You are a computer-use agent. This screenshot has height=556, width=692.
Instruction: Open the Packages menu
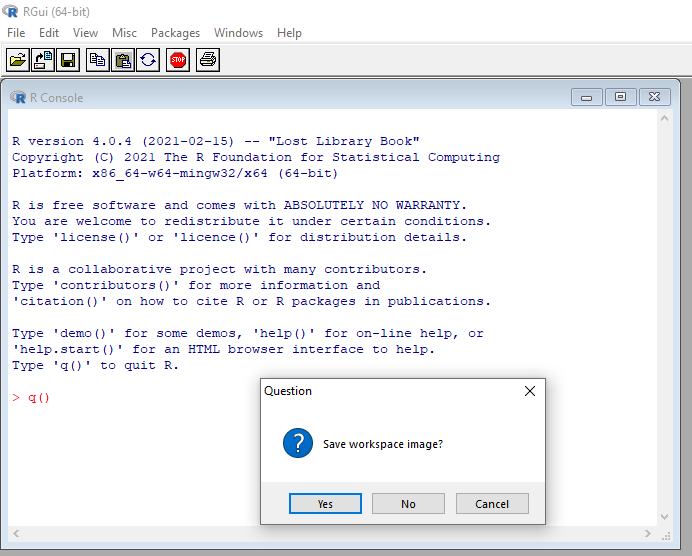(175, 33)
